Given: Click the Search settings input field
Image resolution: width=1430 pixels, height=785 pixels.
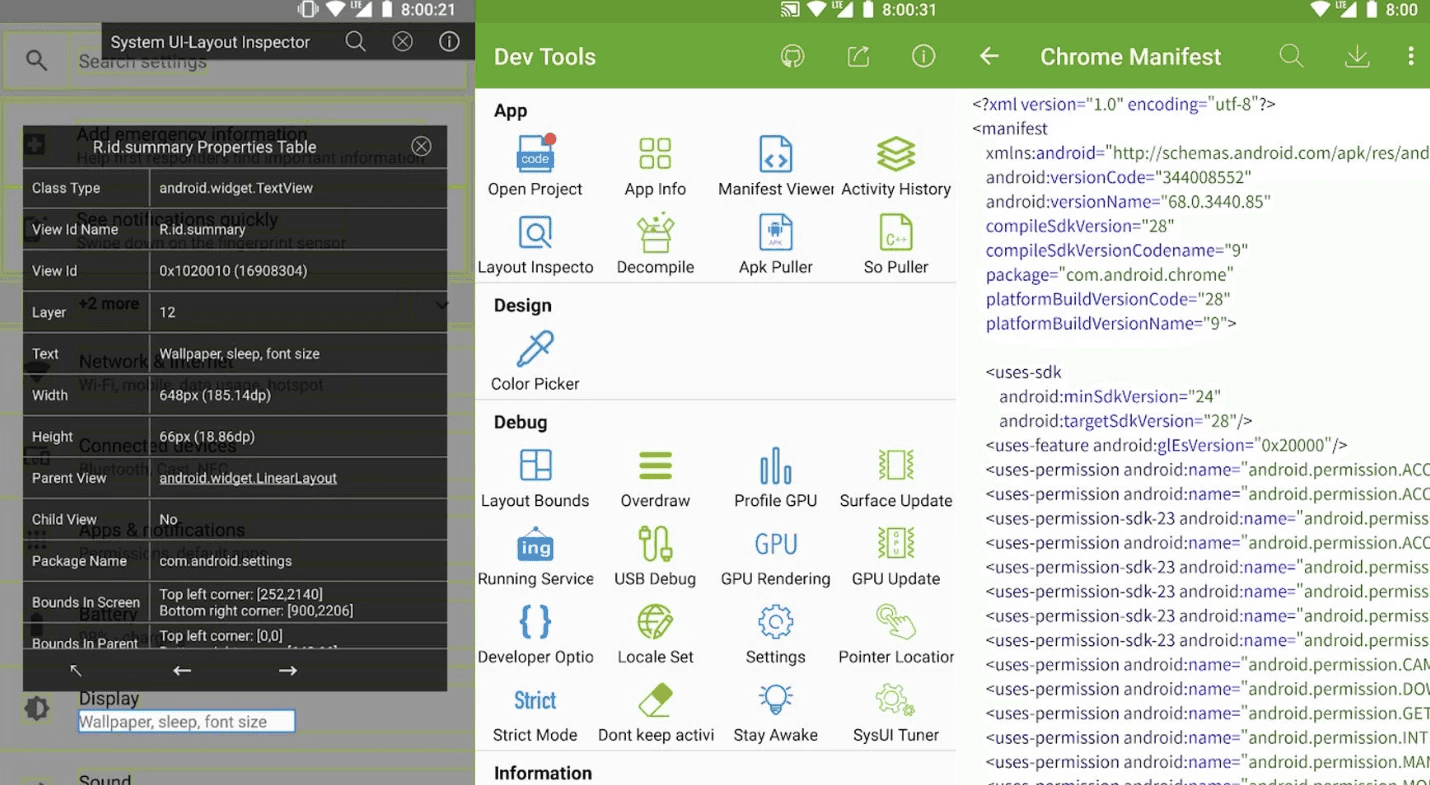Looking at the screenshot, I should click(250, 60).
